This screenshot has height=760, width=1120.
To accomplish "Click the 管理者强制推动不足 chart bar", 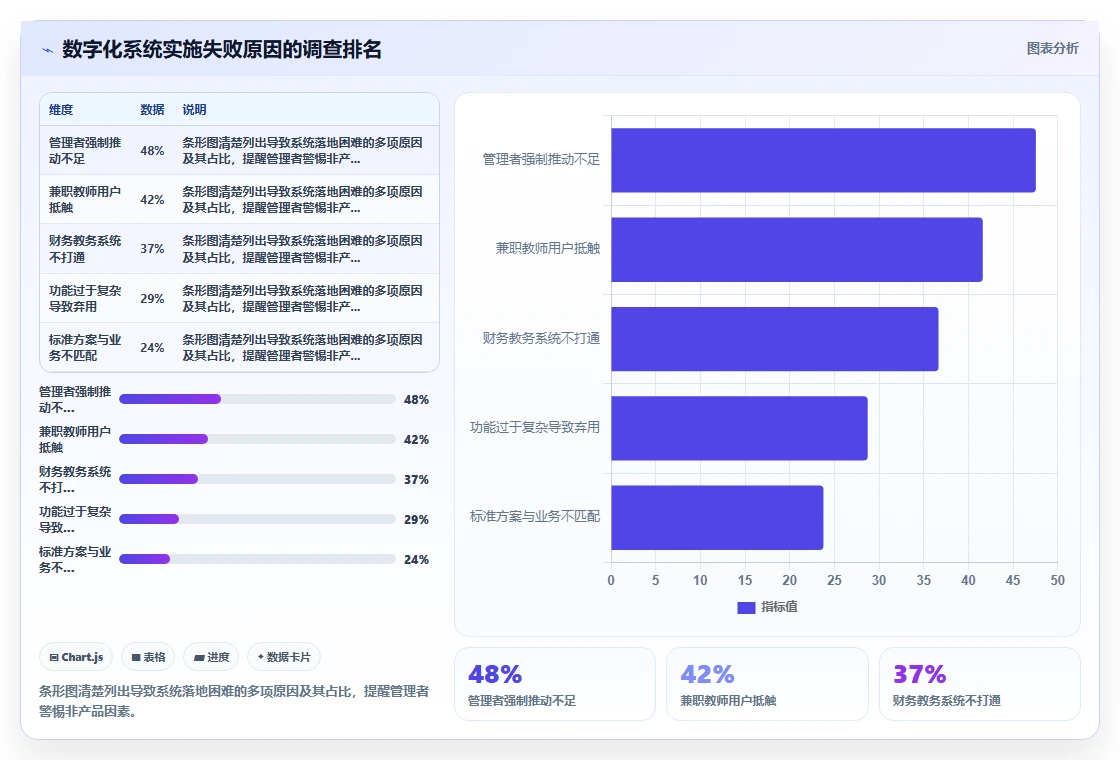I will 823,160.
